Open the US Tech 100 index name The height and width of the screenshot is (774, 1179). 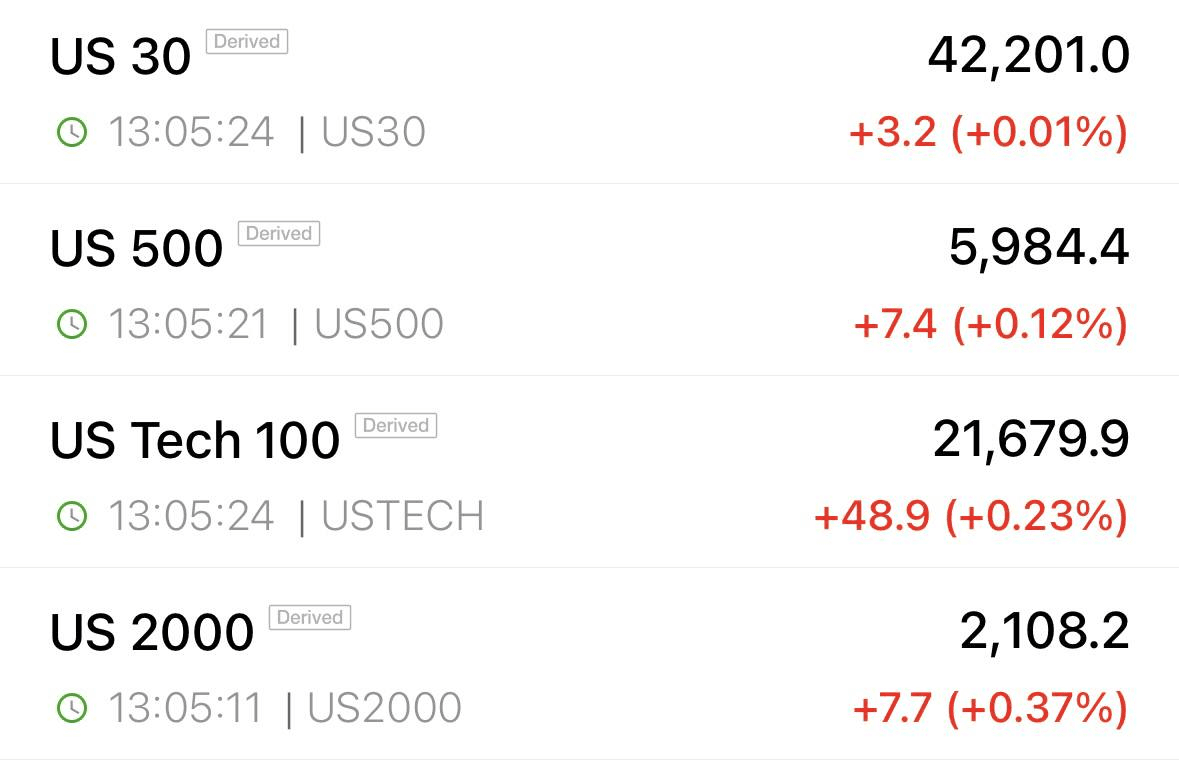[195, 440]
